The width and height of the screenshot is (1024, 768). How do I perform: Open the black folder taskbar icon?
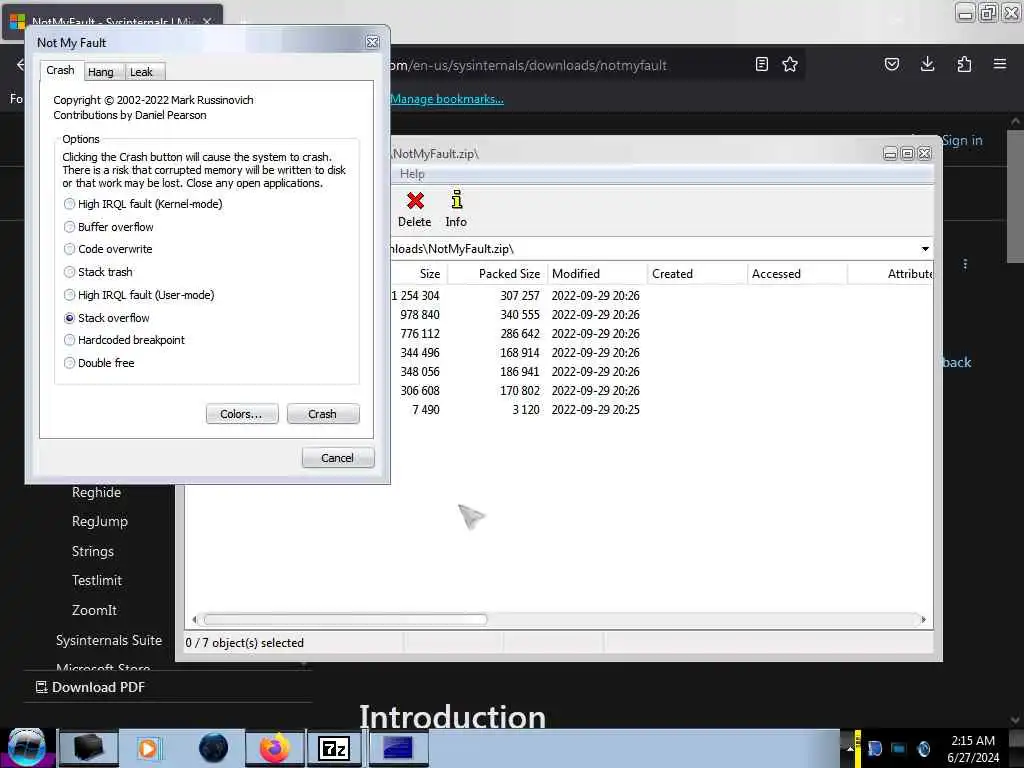(89, 748)
